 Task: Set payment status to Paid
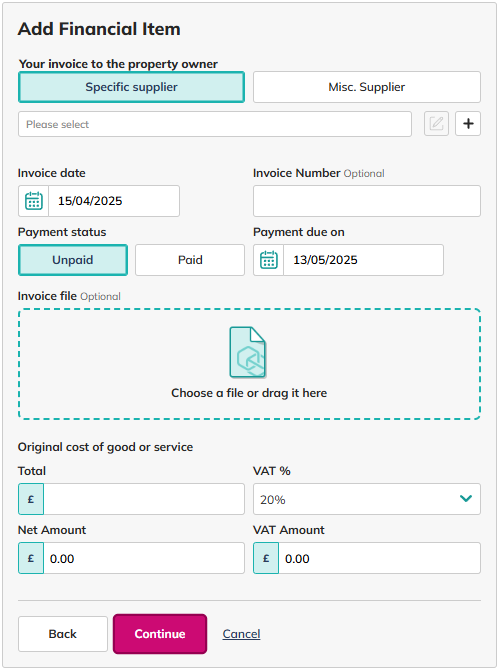coord(190,260)
